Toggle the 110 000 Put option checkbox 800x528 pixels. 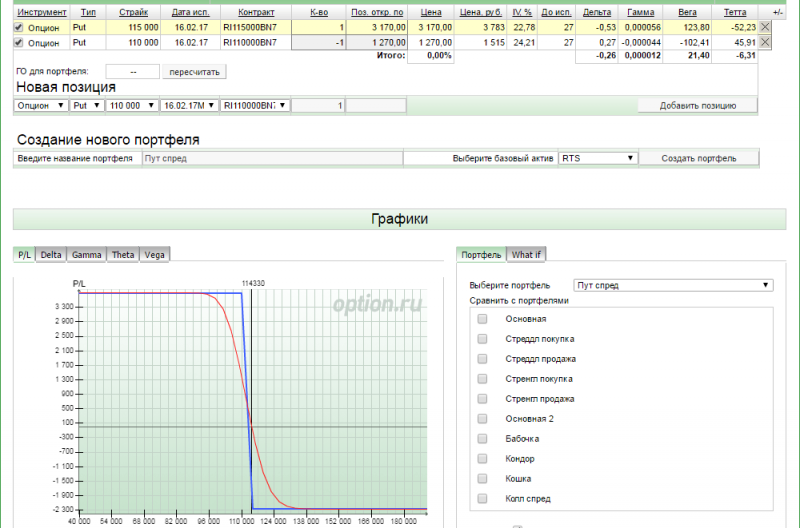pyautogui.click(x=19, y=43)
